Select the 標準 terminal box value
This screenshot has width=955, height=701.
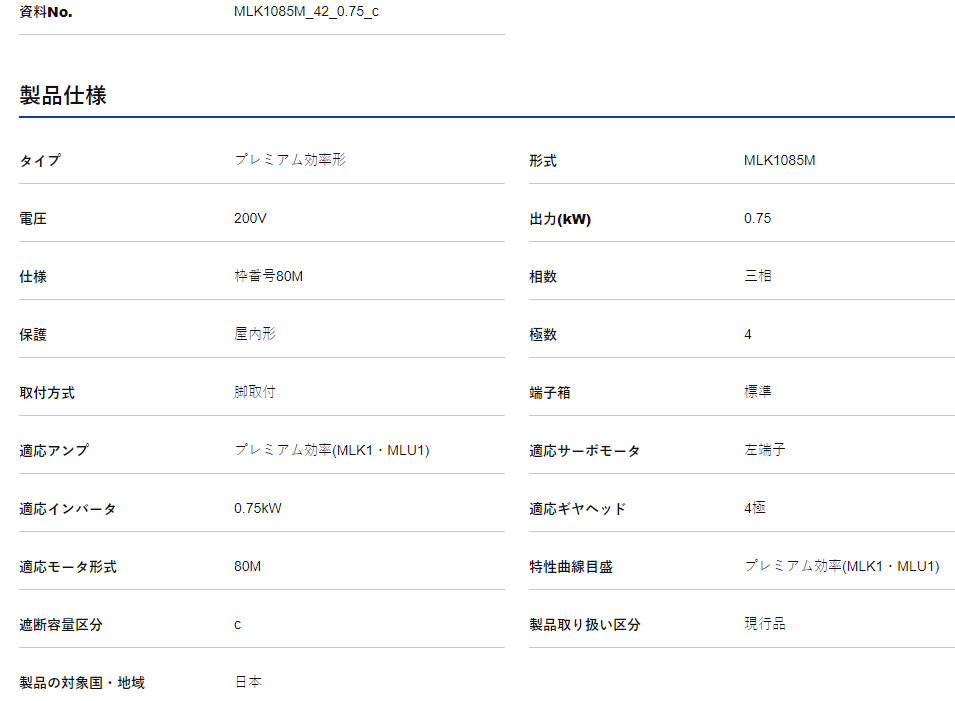pos(757,392)
